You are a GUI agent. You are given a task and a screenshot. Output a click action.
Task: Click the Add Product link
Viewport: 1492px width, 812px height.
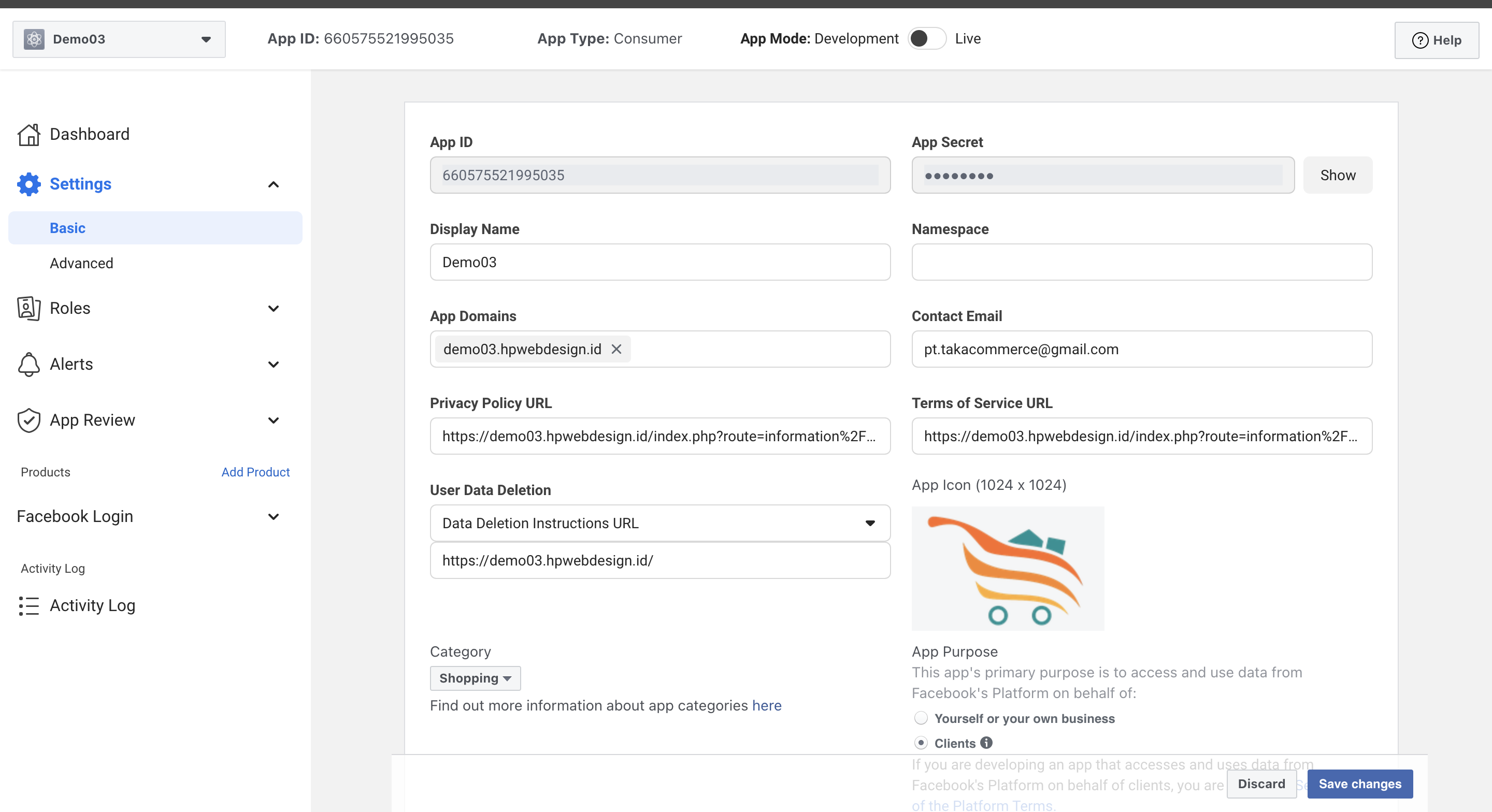point(255,472)
